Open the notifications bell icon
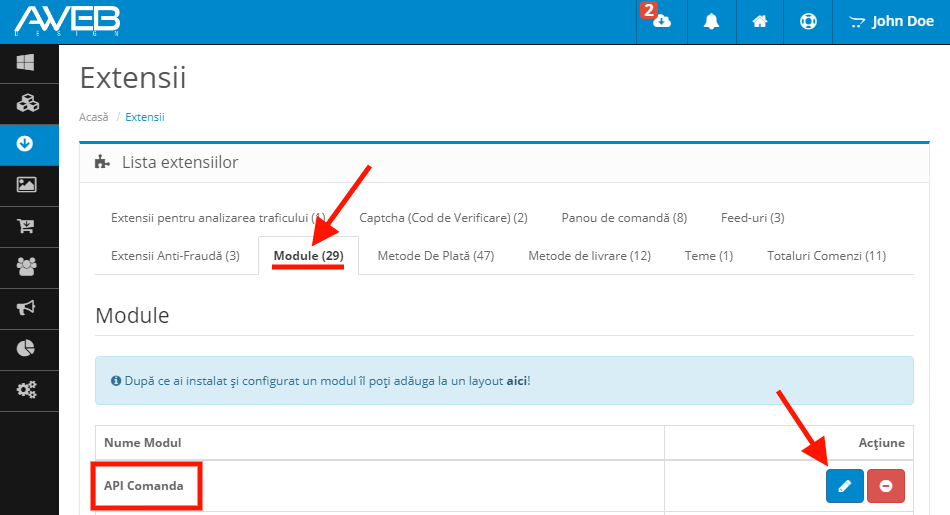Screen dimensions: 950x515 pyautogui.click(x=711, y=21)
